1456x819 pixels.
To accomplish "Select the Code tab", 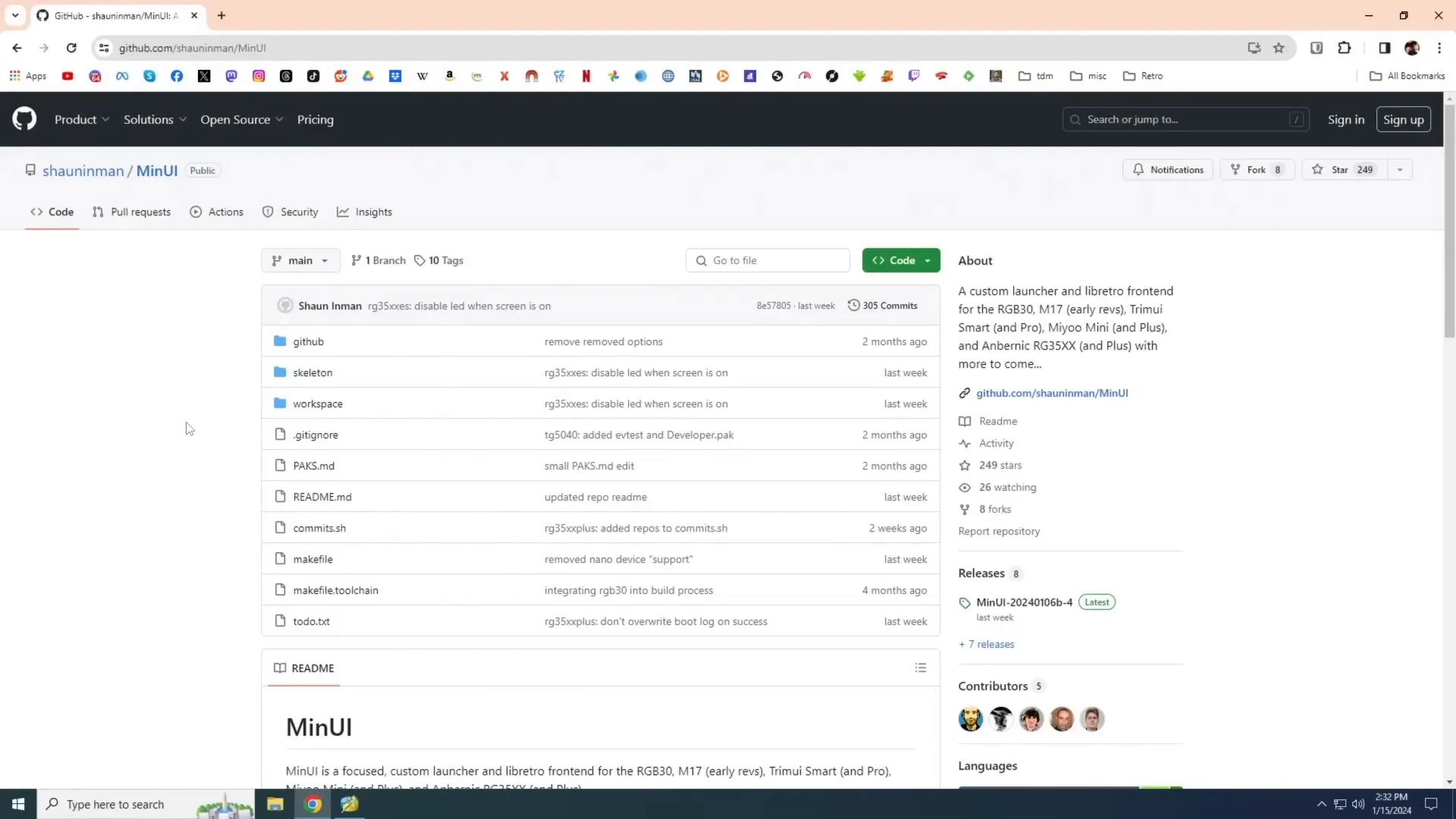I will 52,212.
